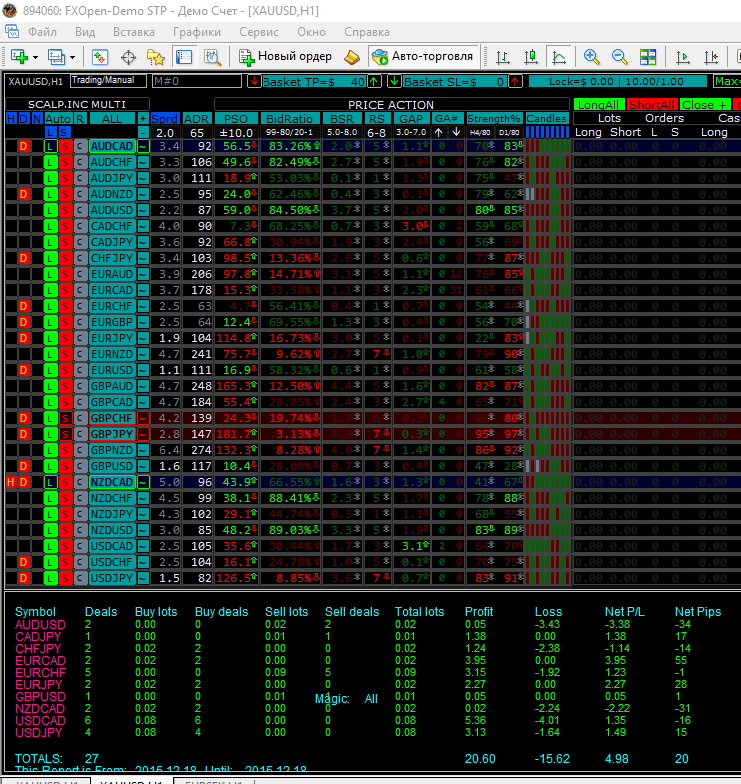Screen dimensions: 741x784
Task: Raise Basket TP with the green up arrow
Action: pos(374,81)
